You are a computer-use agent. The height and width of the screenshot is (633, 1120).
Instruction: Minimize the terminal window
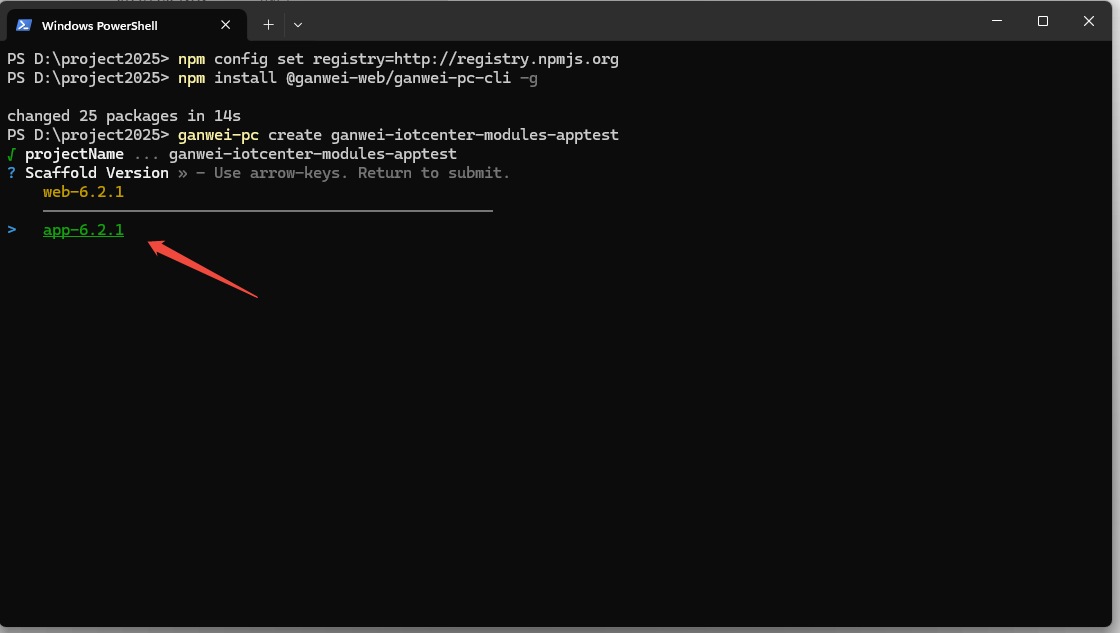click(997, 21)
